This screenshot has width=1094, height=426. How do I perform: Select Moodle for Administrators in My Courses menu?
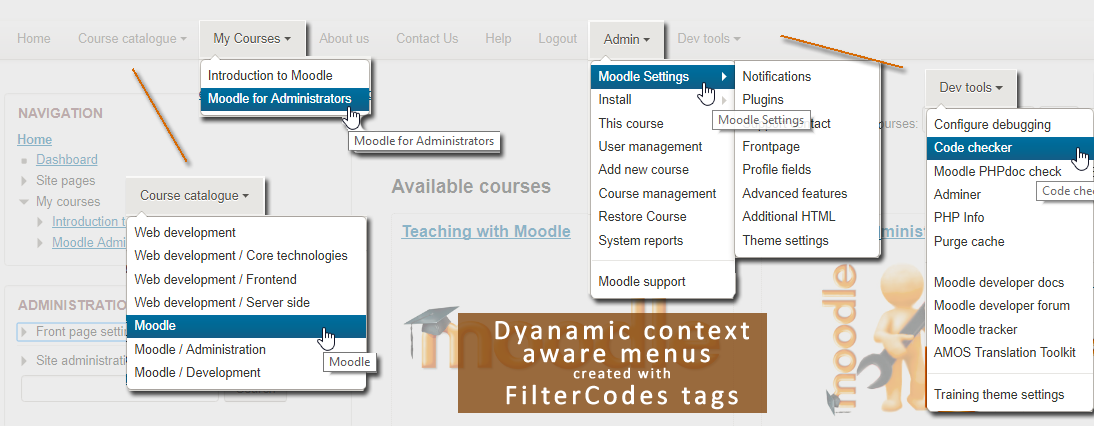(285, 99)
